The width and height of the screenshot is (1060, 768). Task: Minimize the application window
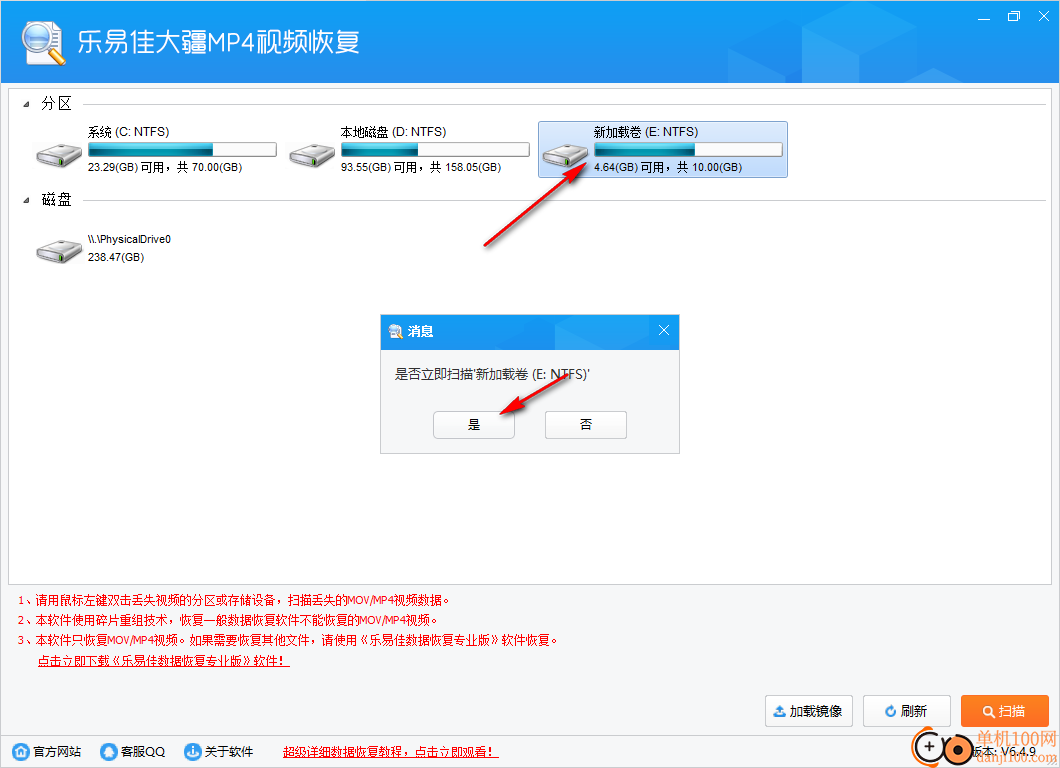tap(984, 17)
